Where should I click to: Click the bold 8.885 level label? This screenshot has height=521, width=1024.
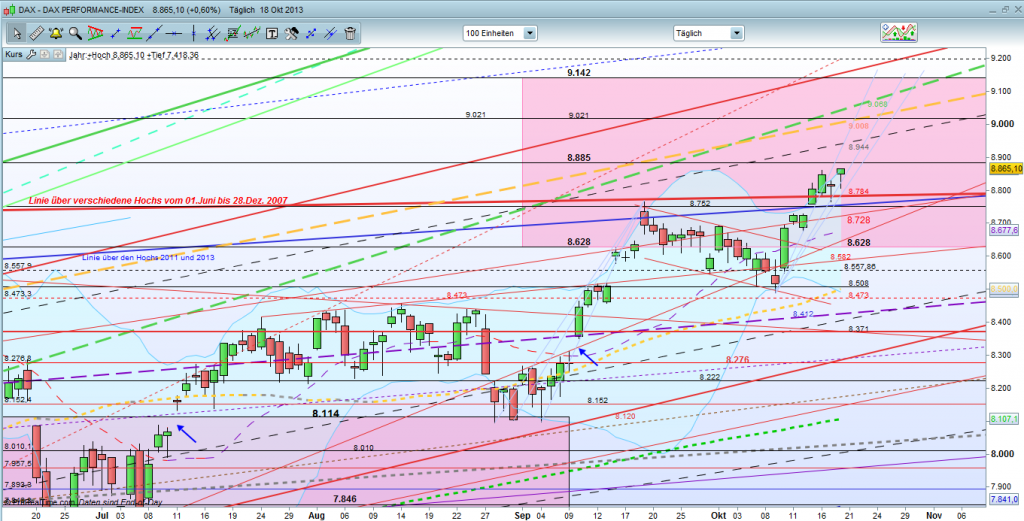click(579, 157)
